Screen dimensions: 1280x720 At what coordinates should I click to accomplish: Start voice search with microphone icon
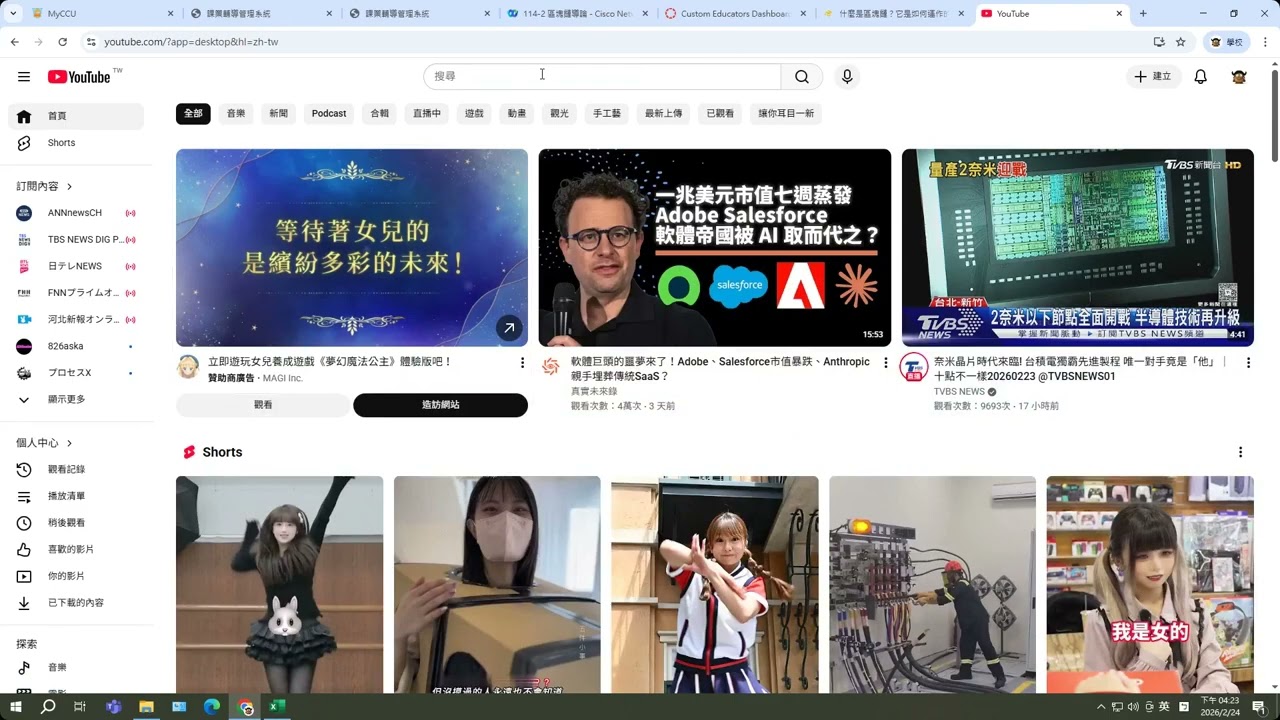(x=847, y=77)
